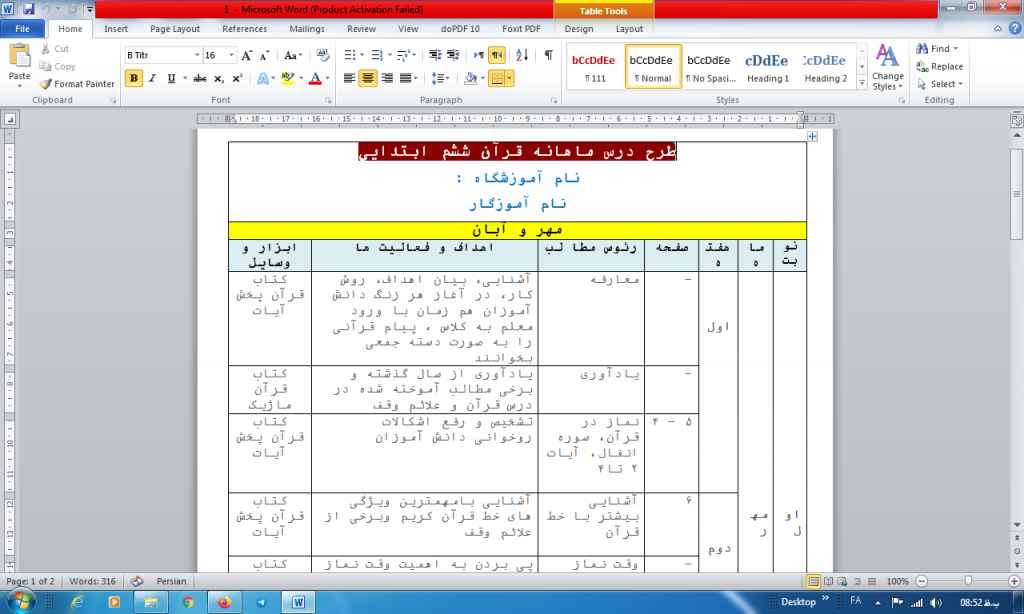
Task: Toggle Italic formatting
Action: click(x=153, y=78)
